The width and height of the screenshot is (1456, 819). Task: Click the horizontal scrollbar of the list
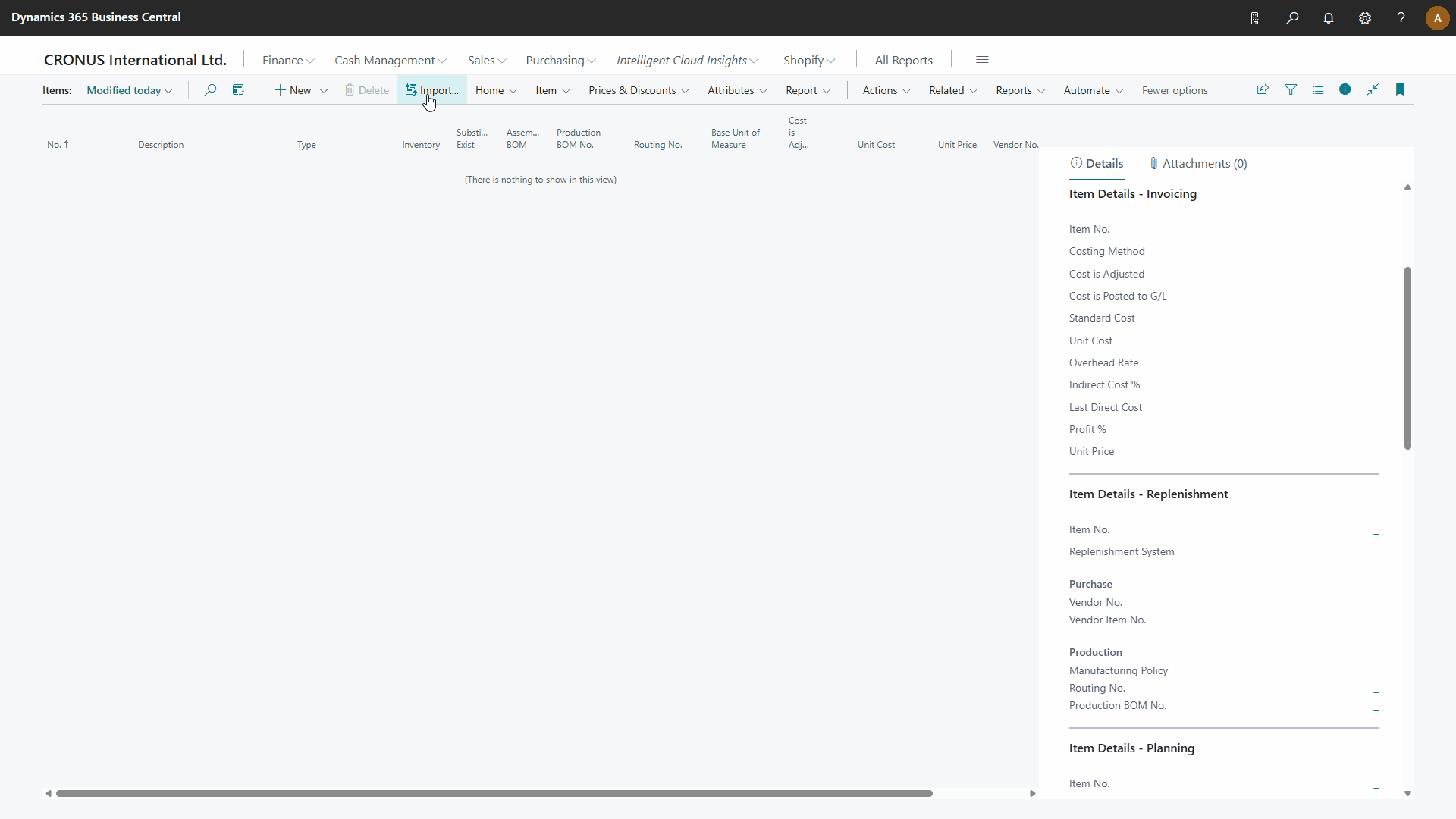click(494, 793)
